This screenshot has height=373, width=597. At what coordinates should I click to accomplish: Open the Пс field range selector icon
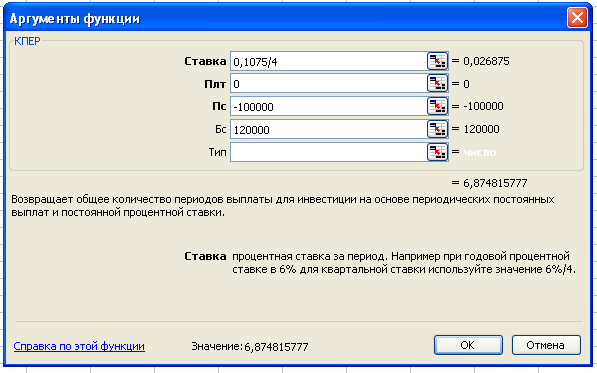pos(437,106)
